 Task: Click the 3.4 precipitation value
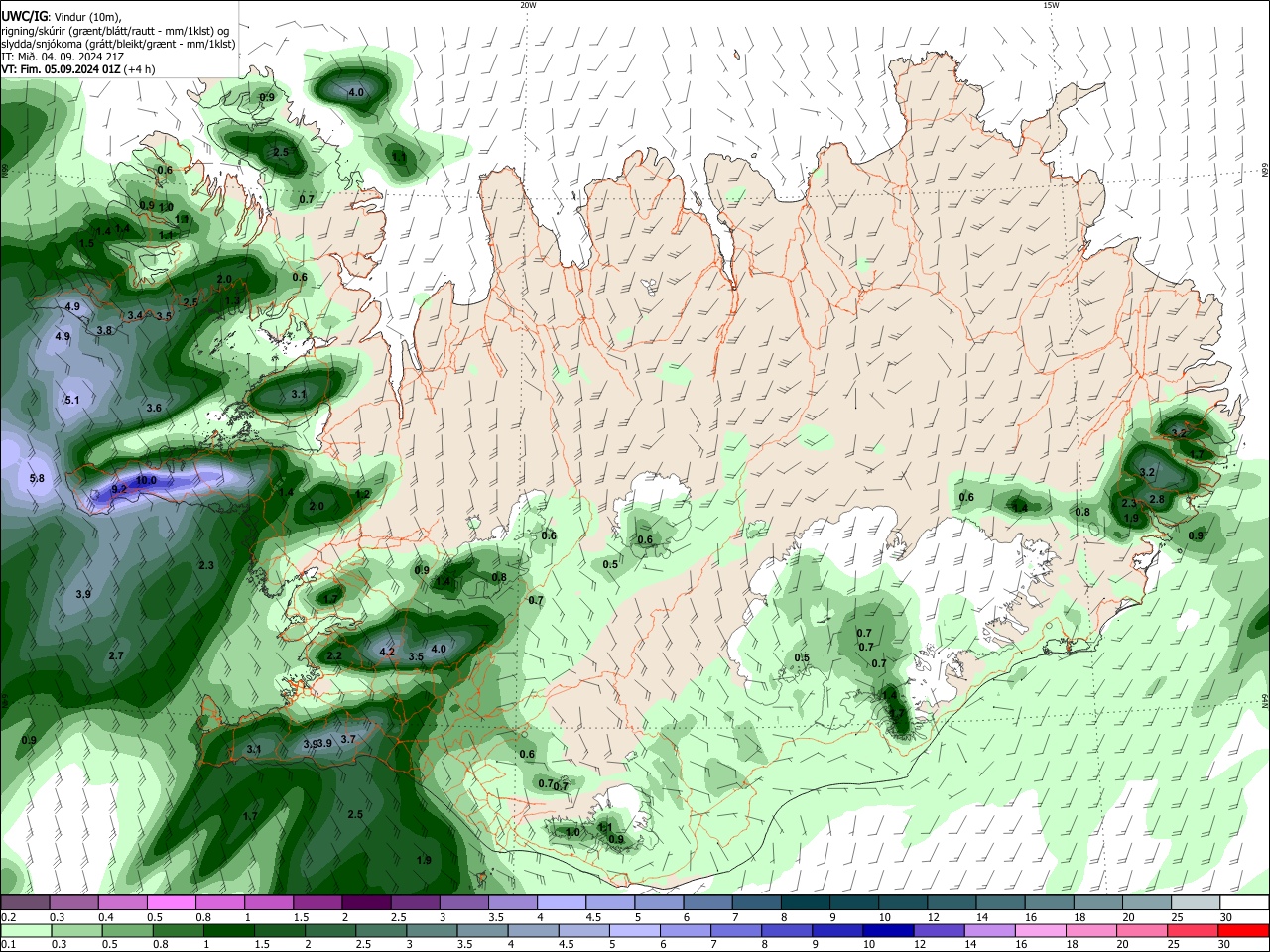click(135, 315)
